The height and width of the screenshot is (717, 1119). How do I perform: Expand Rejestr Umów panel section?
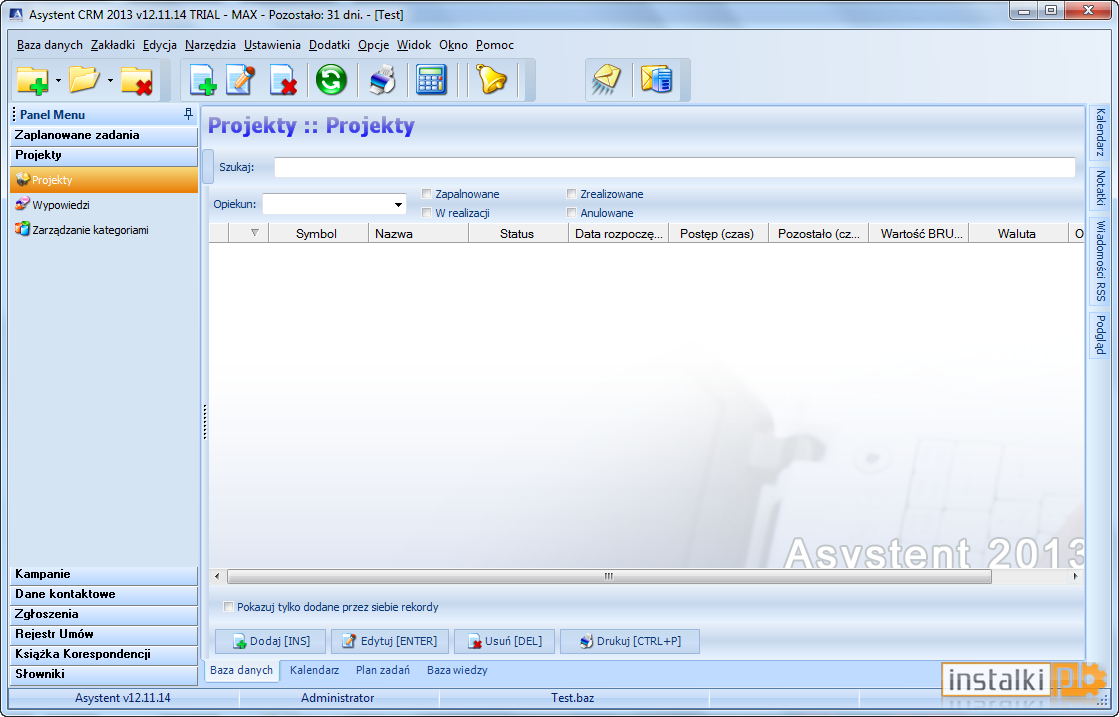tap(104, 634)
